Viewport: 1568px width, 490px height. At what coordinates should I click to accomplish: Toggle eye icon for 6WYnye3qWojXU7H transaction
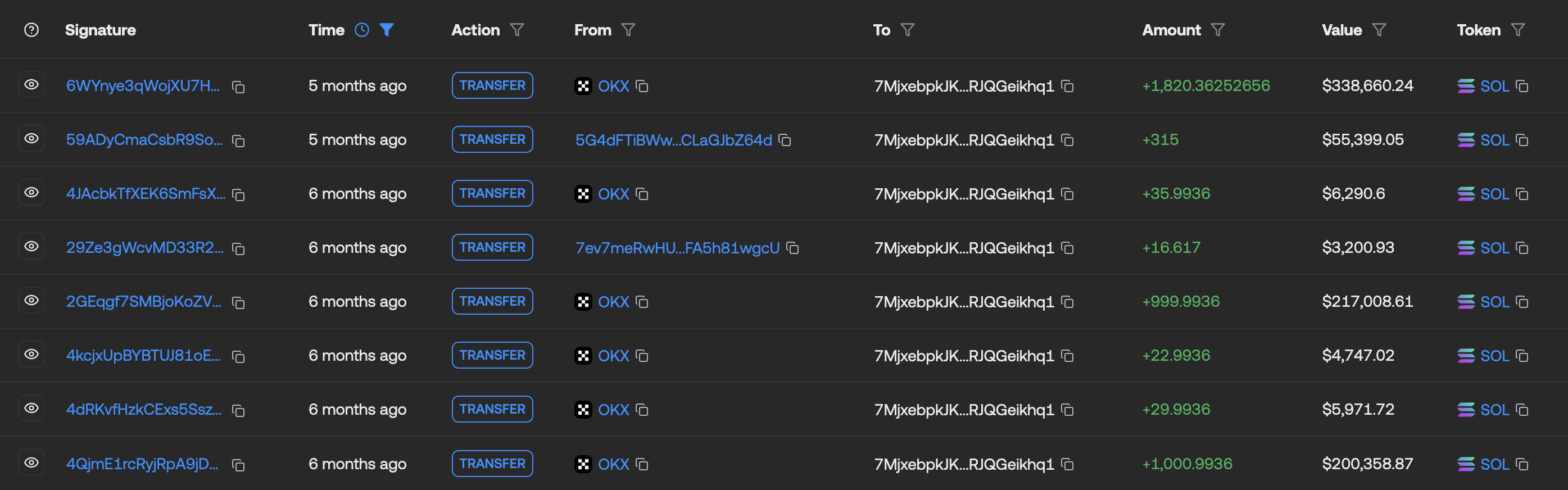(31, 85)
